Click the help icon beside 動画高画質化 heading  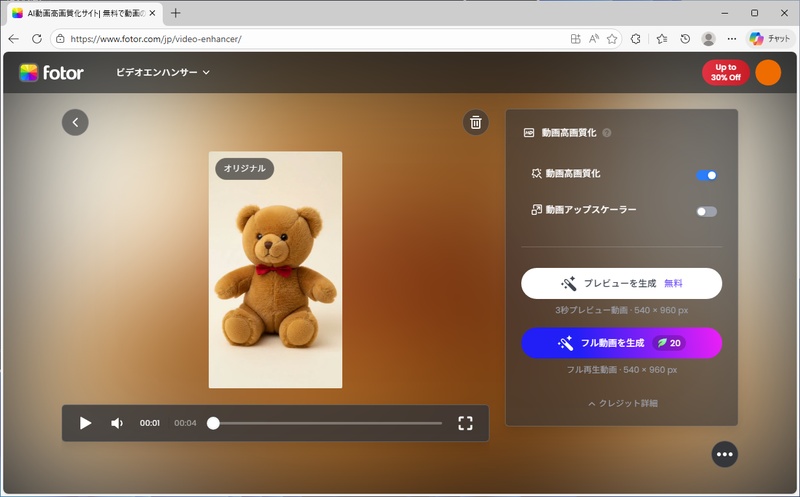pyautogui.click(x=607, y=133)
